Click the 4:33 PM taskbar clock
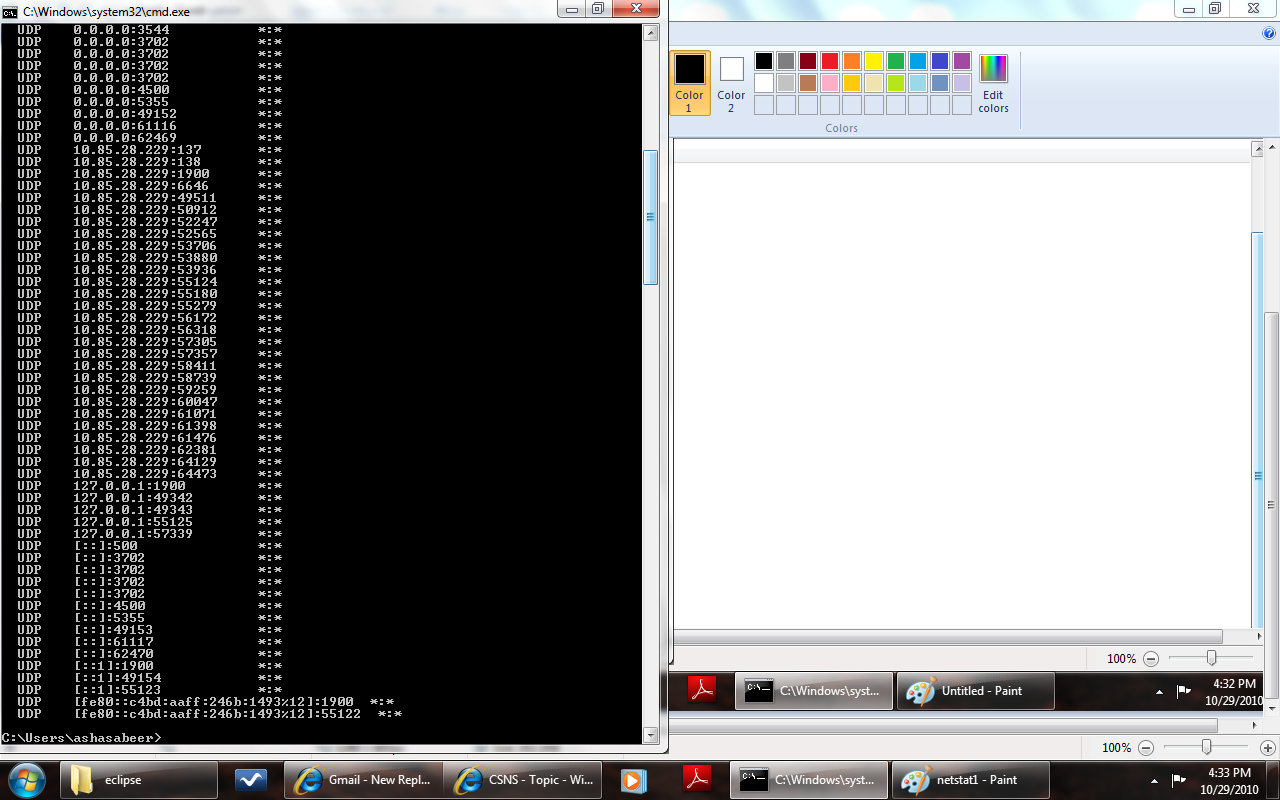This screenshot has width=1280, height=800. (1228, 780)
